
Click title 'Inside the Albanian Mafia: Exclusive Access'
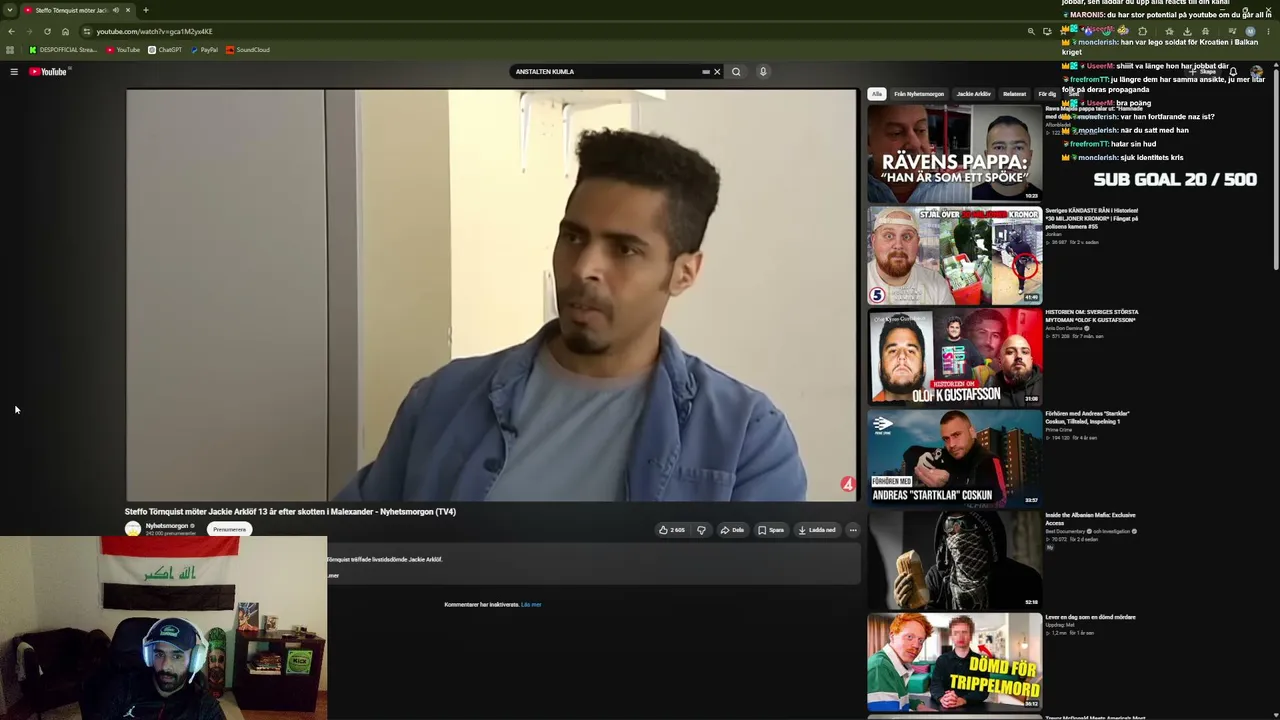[1091, 518]
